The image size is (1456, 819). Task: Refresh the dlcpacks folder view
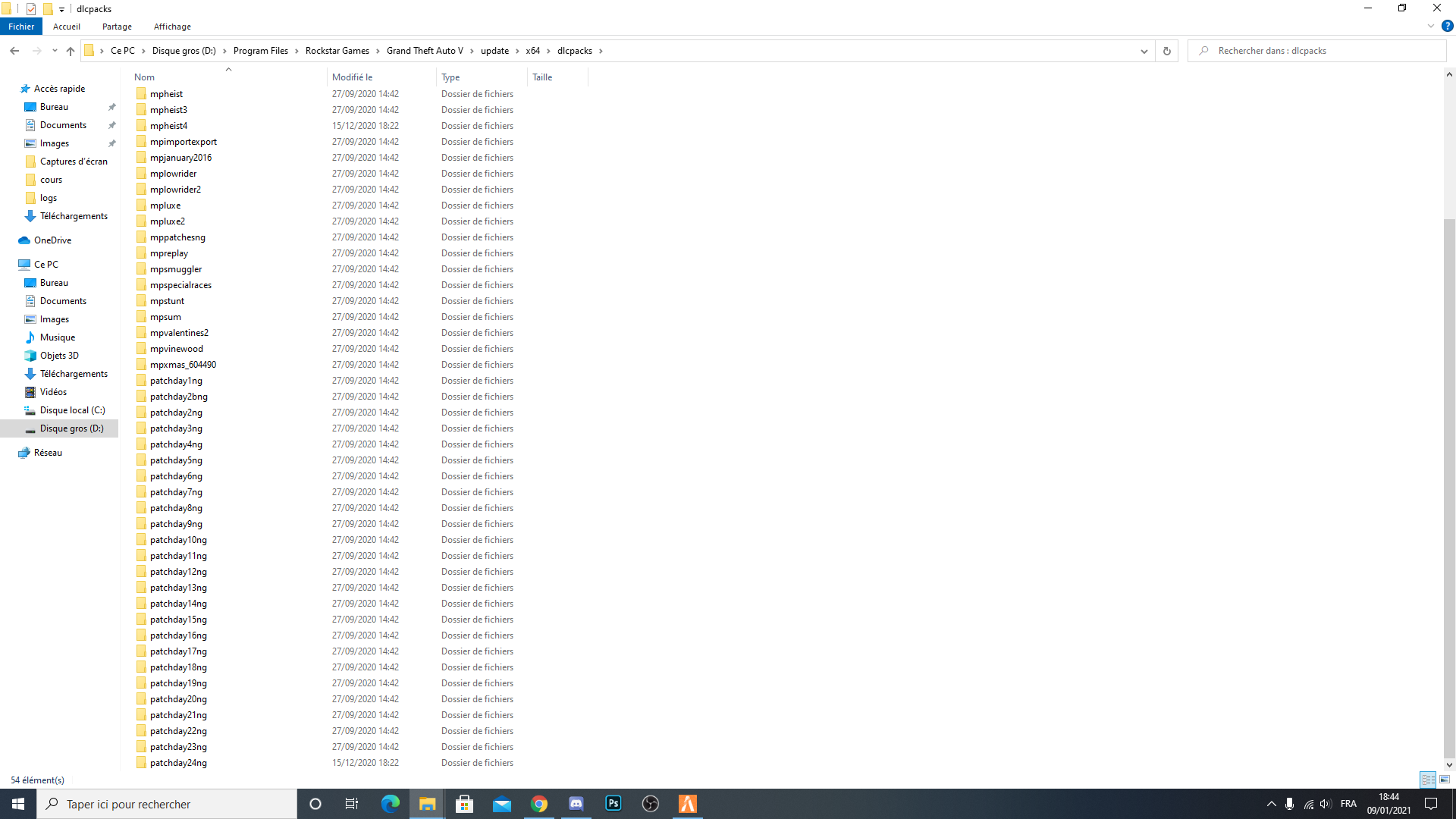1166,51
